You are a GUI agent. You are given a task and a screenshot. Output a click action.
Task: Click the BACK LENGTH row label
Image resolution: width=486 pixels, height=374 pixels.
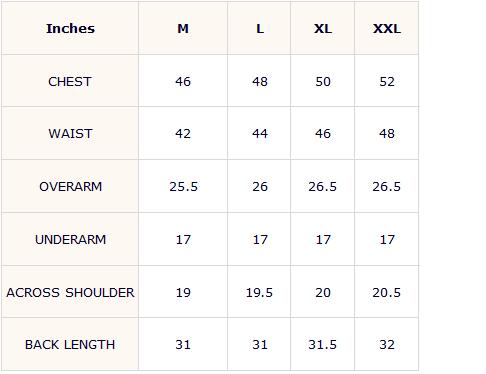pyautogui.click(x=70, y=345)
